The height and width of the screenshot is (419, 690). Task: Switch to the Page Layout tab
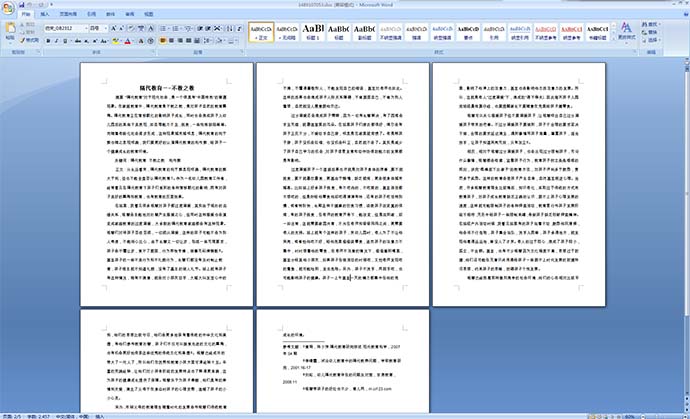[x=67, y=14]
